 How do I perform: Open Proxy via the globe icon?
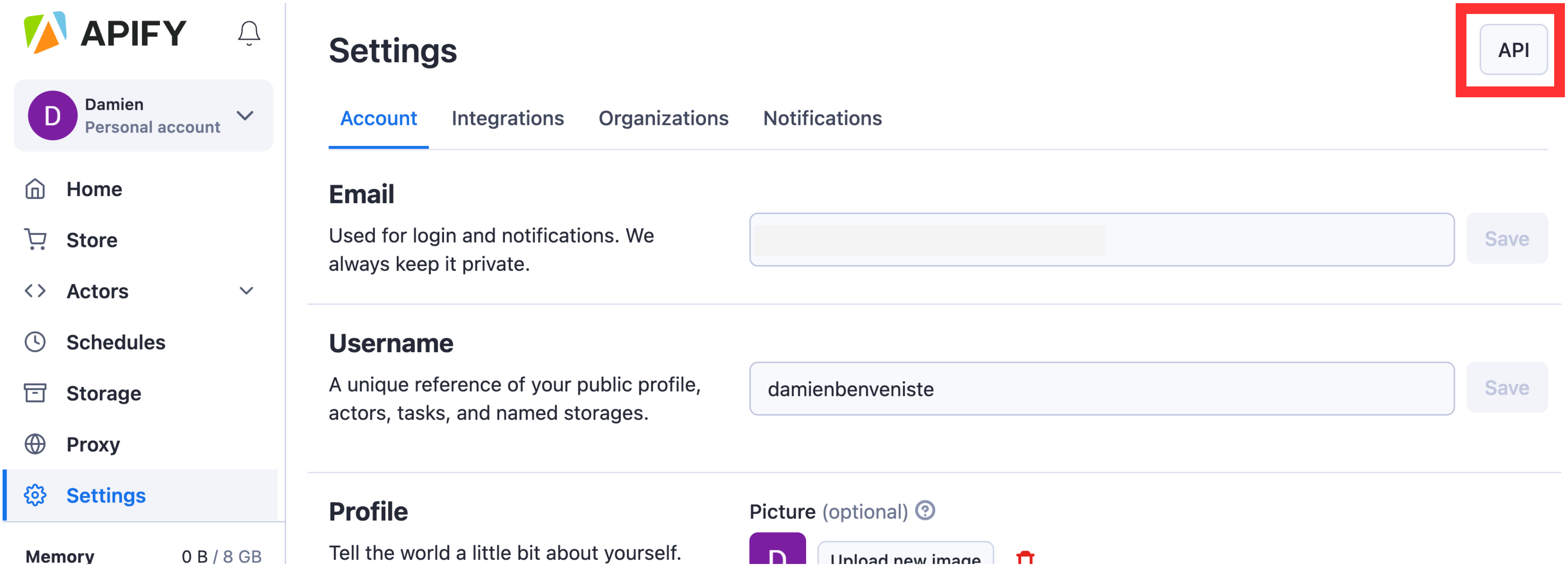coord(35,444)
